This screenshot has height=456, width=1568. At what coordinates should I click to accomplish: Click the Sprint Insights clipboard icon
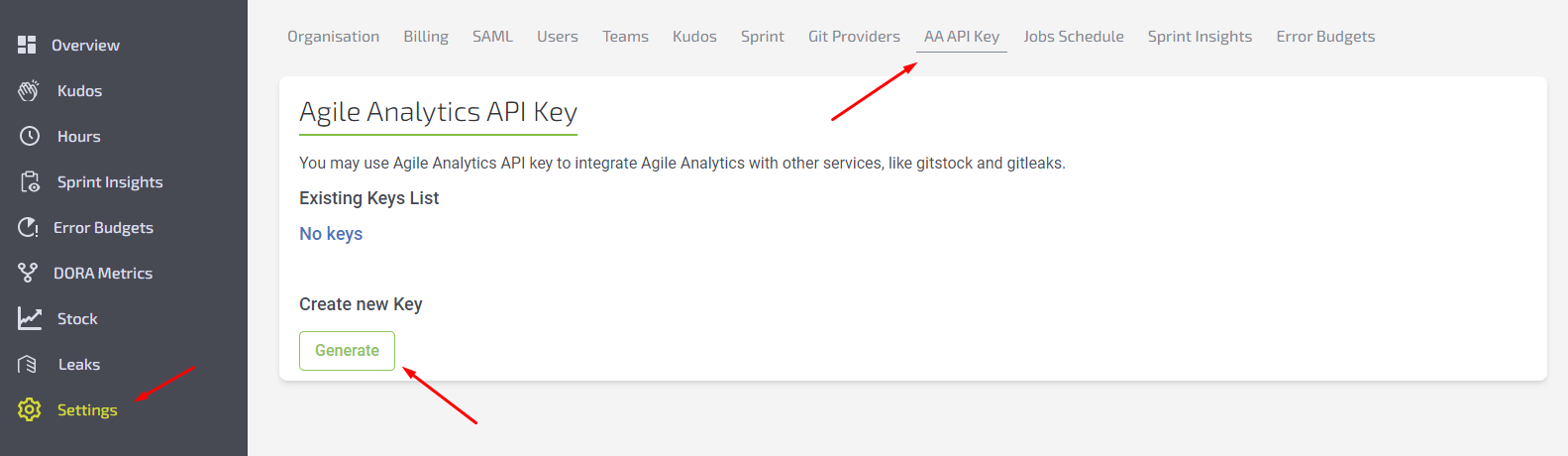30,181
